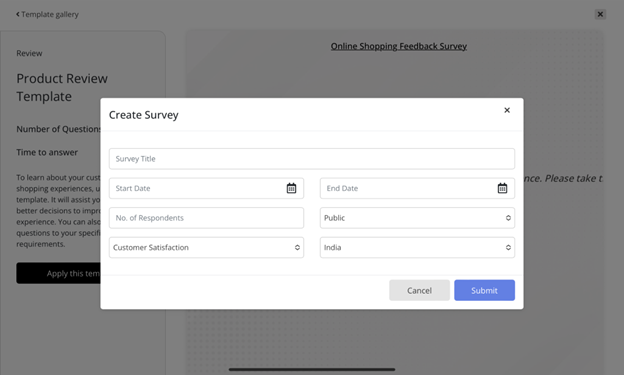Click the Time to answer label
The image size is (624, 375).
47,152
